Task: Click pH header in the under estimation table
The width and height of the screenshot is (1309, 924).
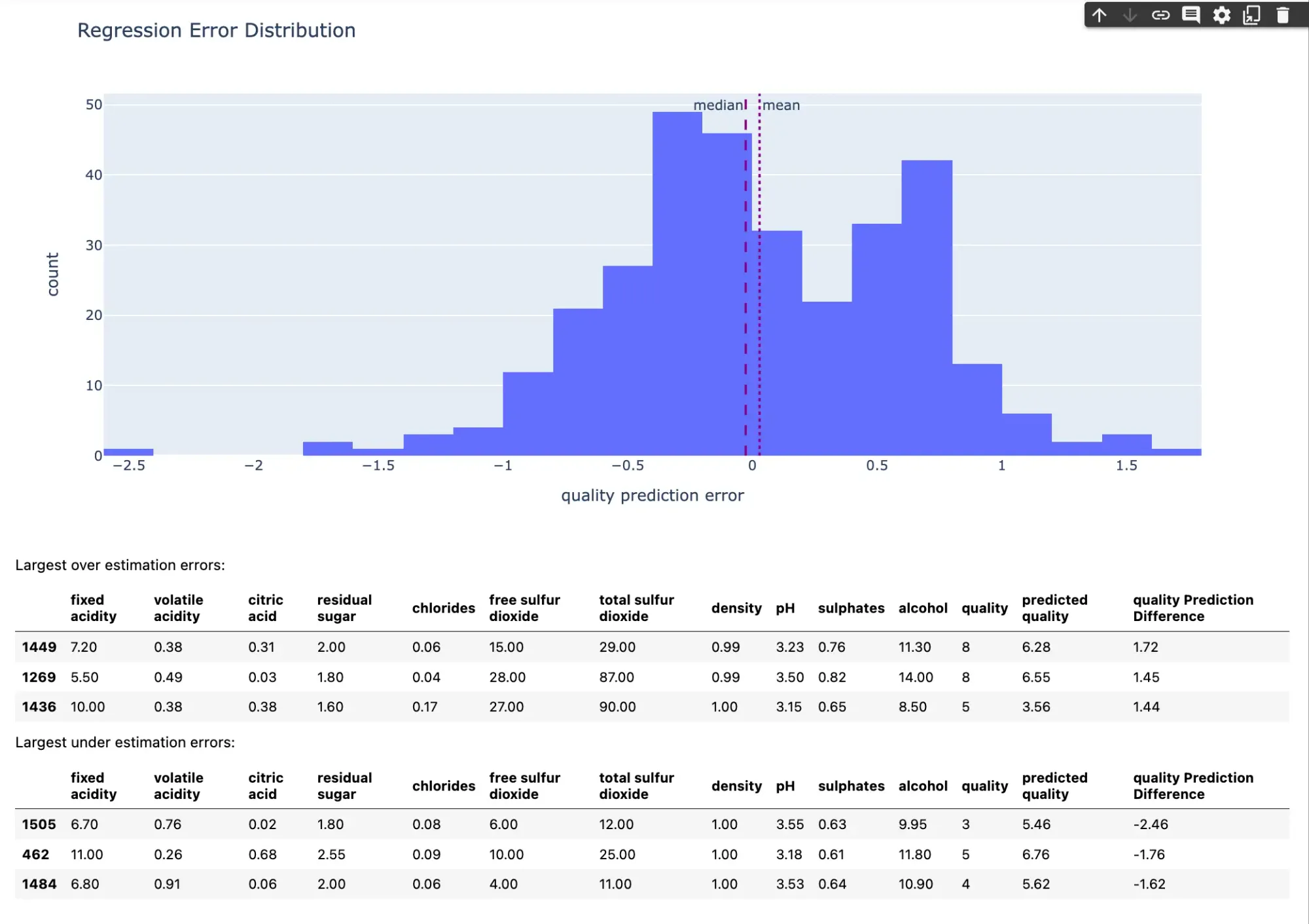Action: [785, 786]
